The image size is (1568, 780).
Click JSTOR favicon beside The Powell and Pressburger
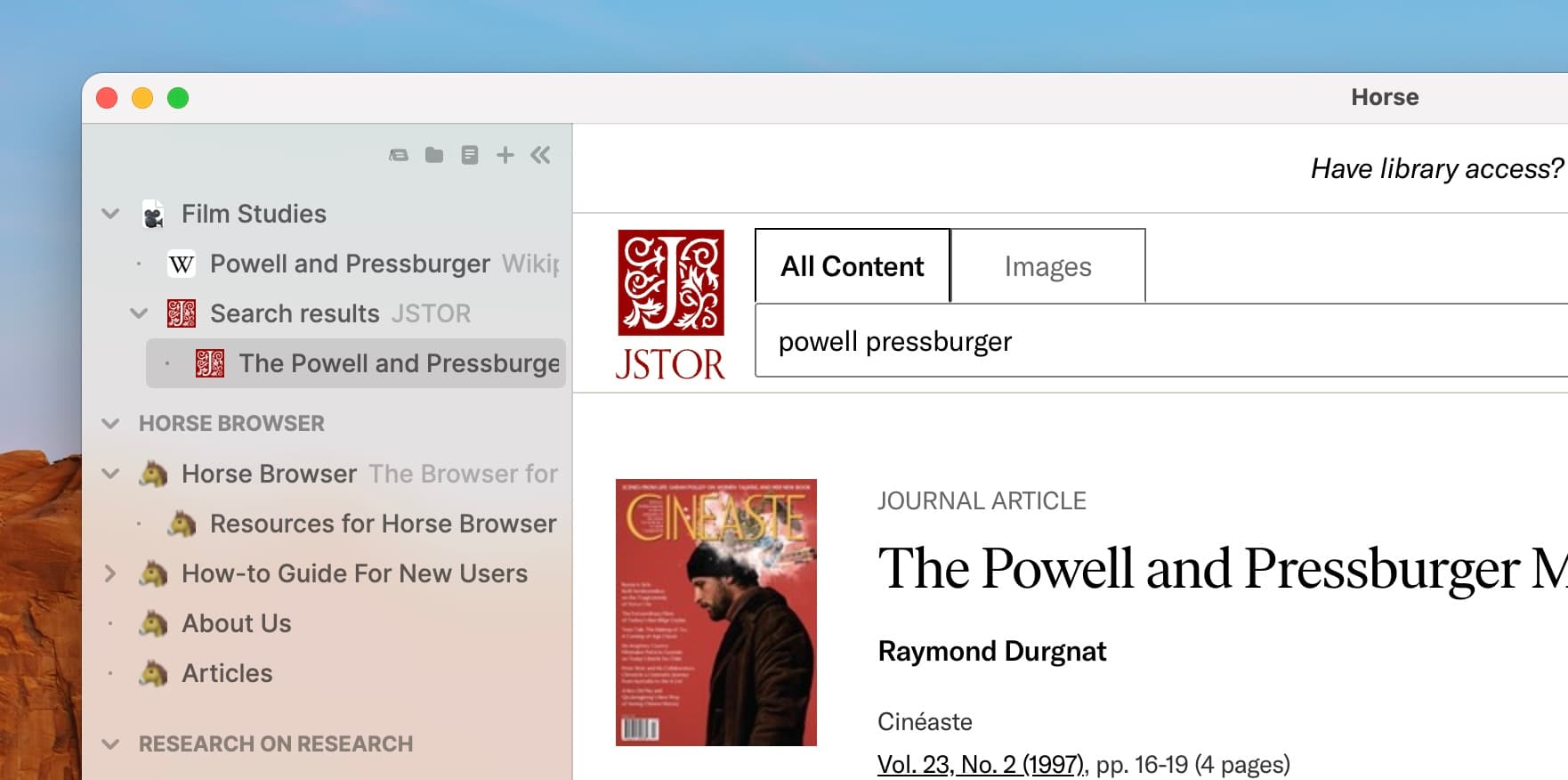coord(210,363)
